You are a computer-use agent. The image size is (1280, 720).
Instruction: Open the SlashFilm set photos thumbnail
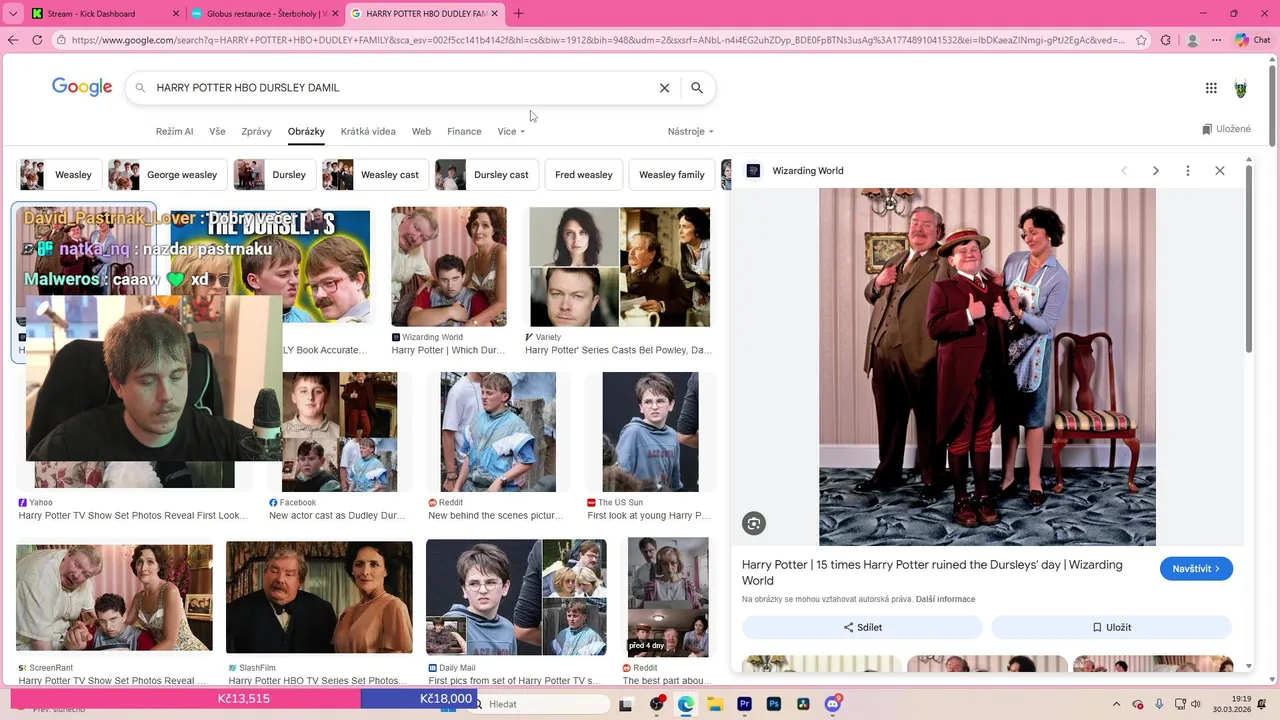tap(319, 597)
